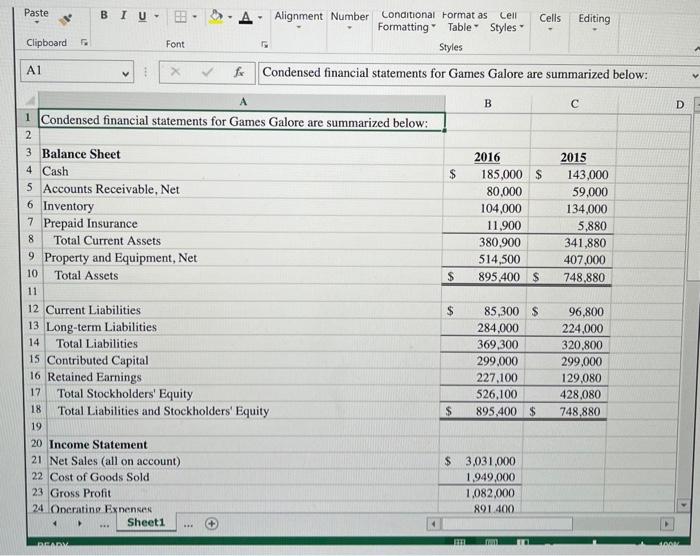Viewport: 700px width, 556px height.
Task: Select cell A3 Balance Sheet
Action: (242, 154)
